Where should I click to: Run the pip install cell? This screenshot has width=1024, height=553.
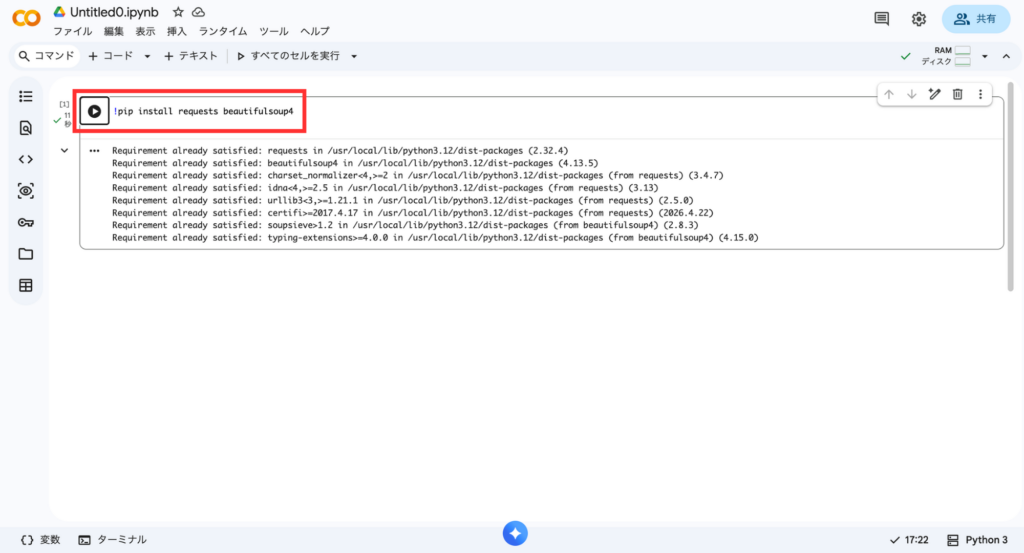(x=94, y=111)
